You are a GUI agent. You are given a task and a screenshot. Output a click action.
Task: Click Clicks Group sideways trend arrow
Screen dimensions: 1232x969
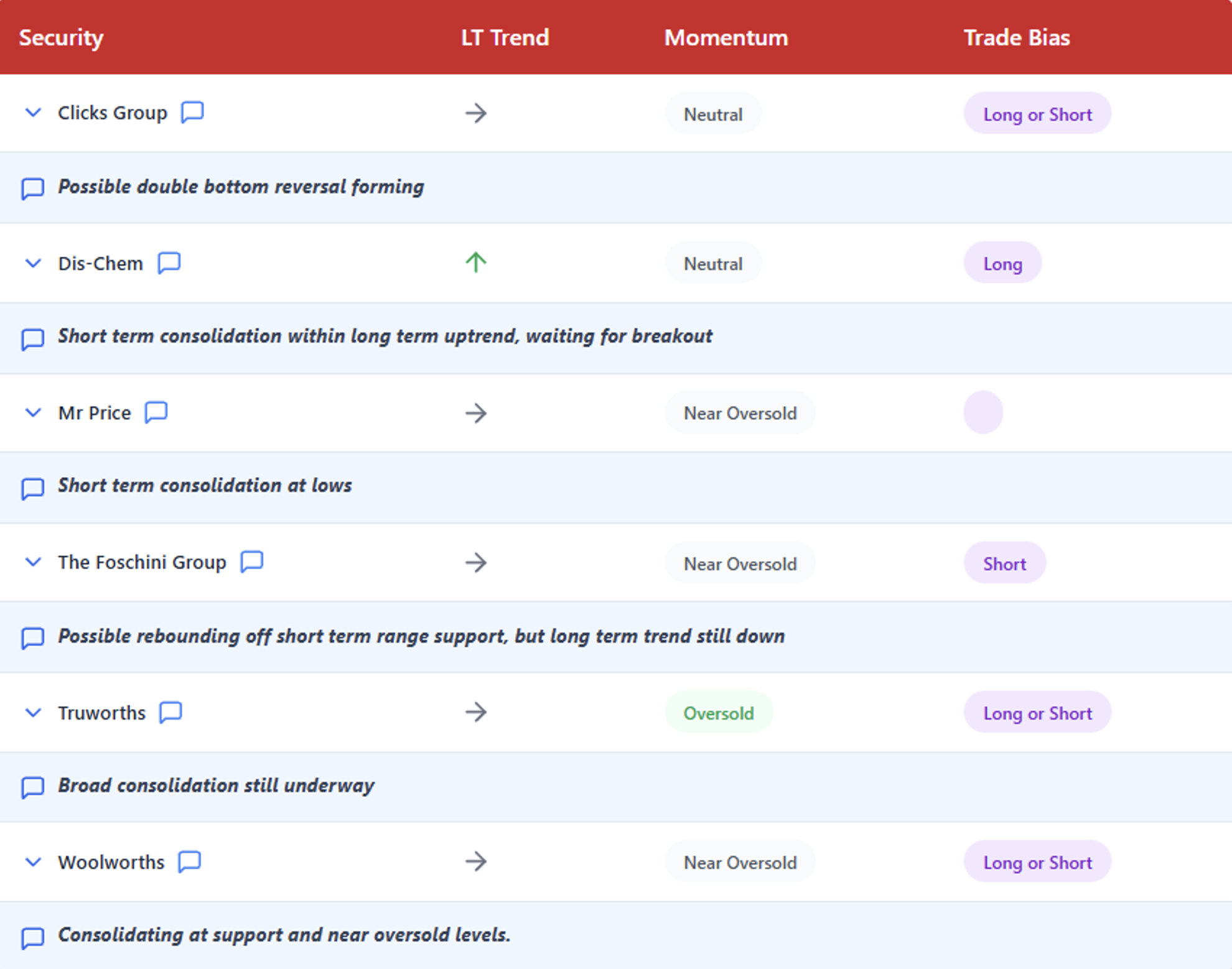476,113
